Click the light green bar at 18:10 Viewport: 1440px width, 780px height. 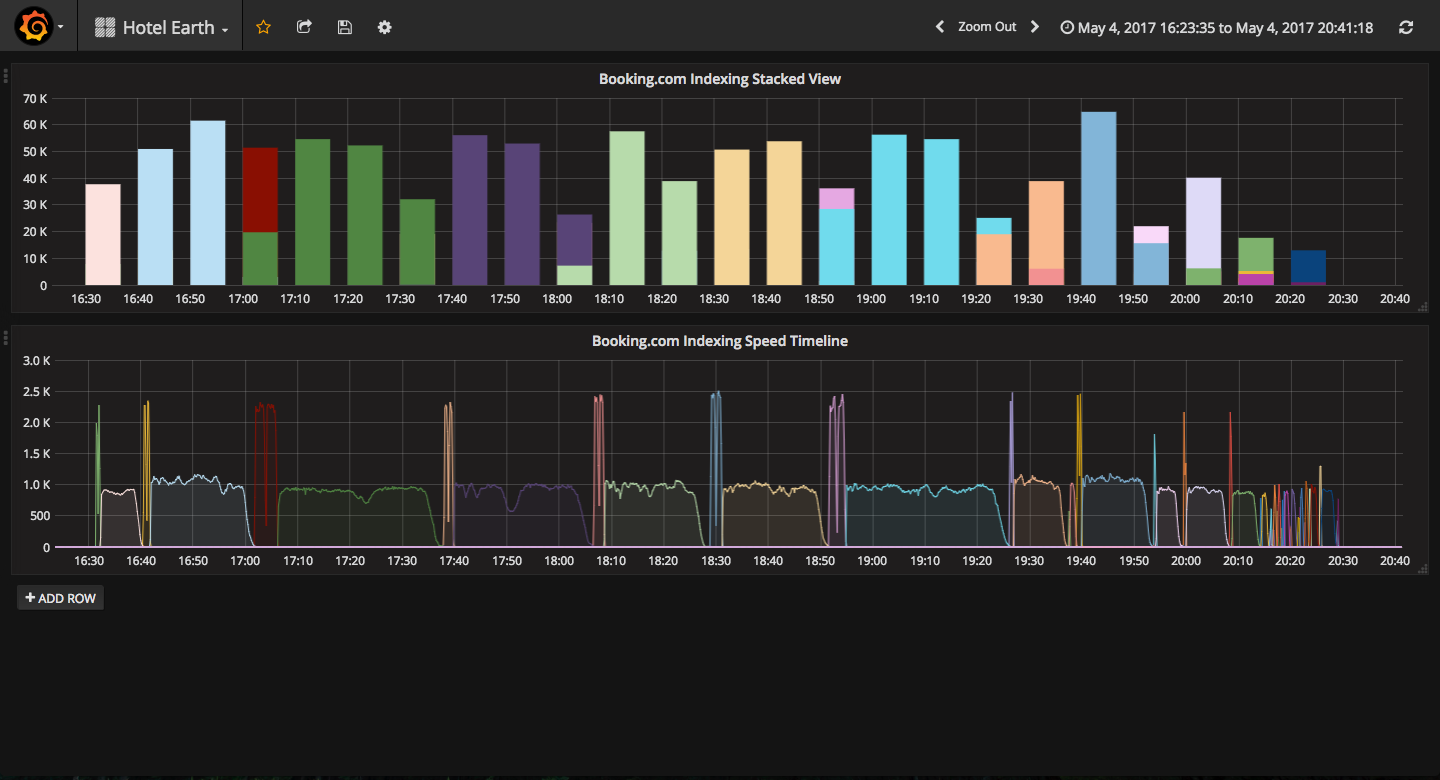(x=627, y=209)
